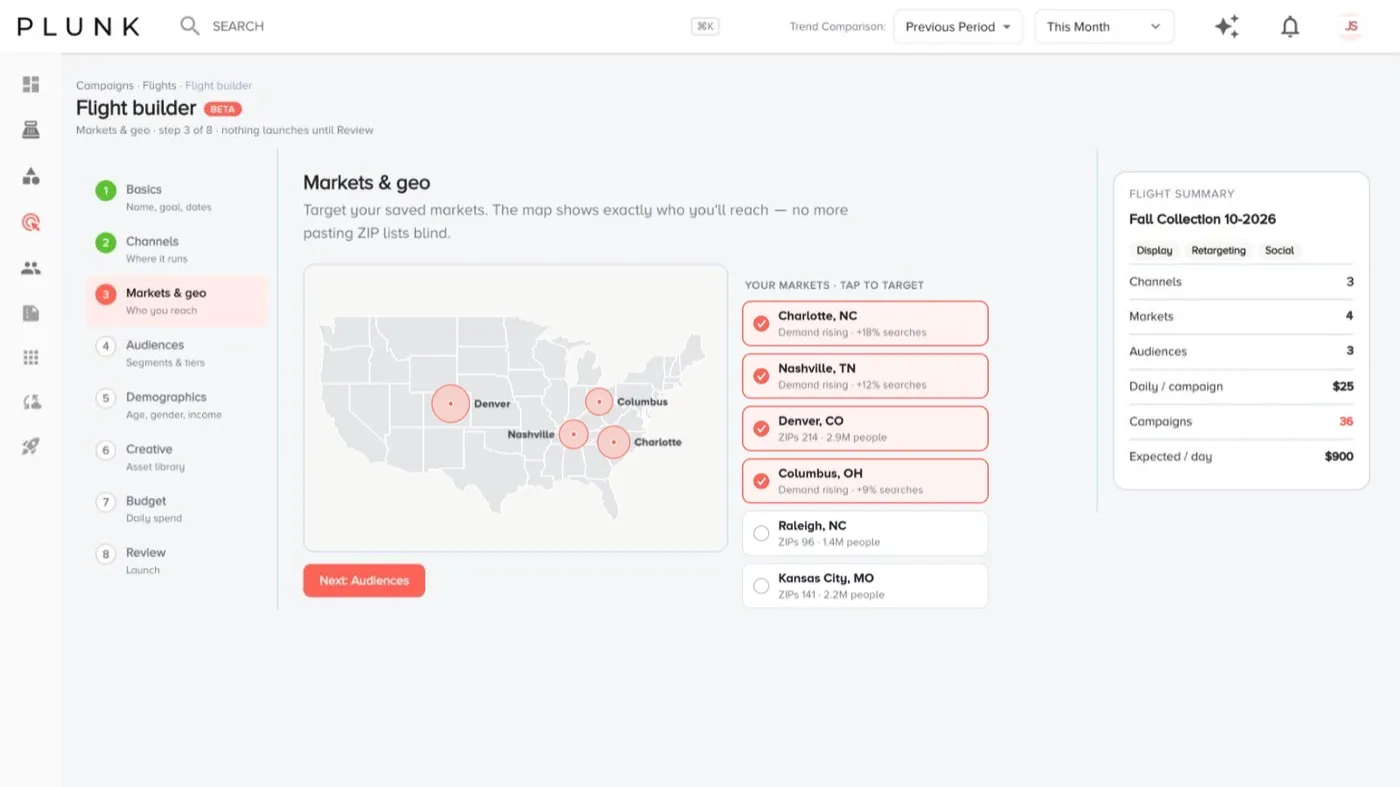This screenshot has height=787, width=1400.
Task: Click the Retargeting tag in Flight Summary
Action: coord(1218,251)
